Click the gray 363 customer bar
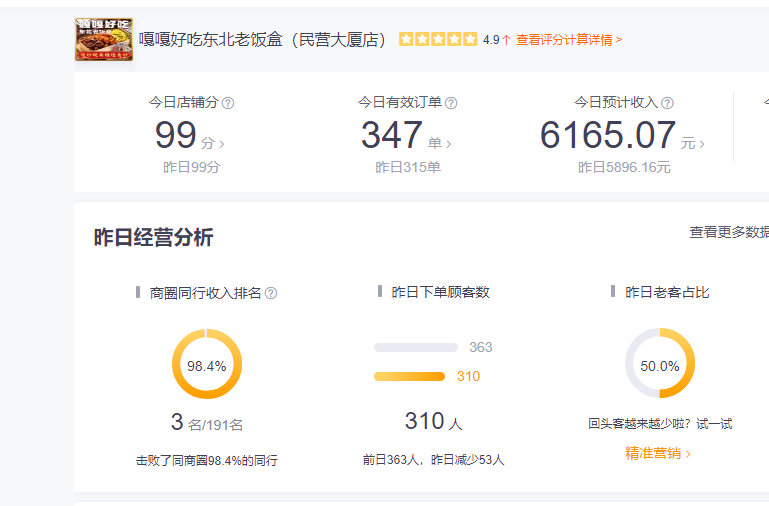This screenshot has width=769, height=506. point(416,348)
